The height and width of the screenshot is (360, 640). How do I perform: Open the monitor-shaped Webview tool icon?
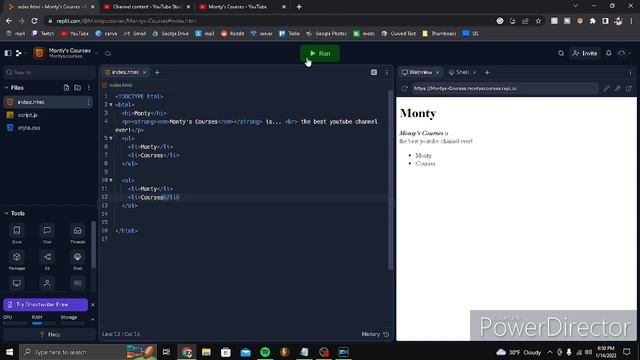click(17, 283)
